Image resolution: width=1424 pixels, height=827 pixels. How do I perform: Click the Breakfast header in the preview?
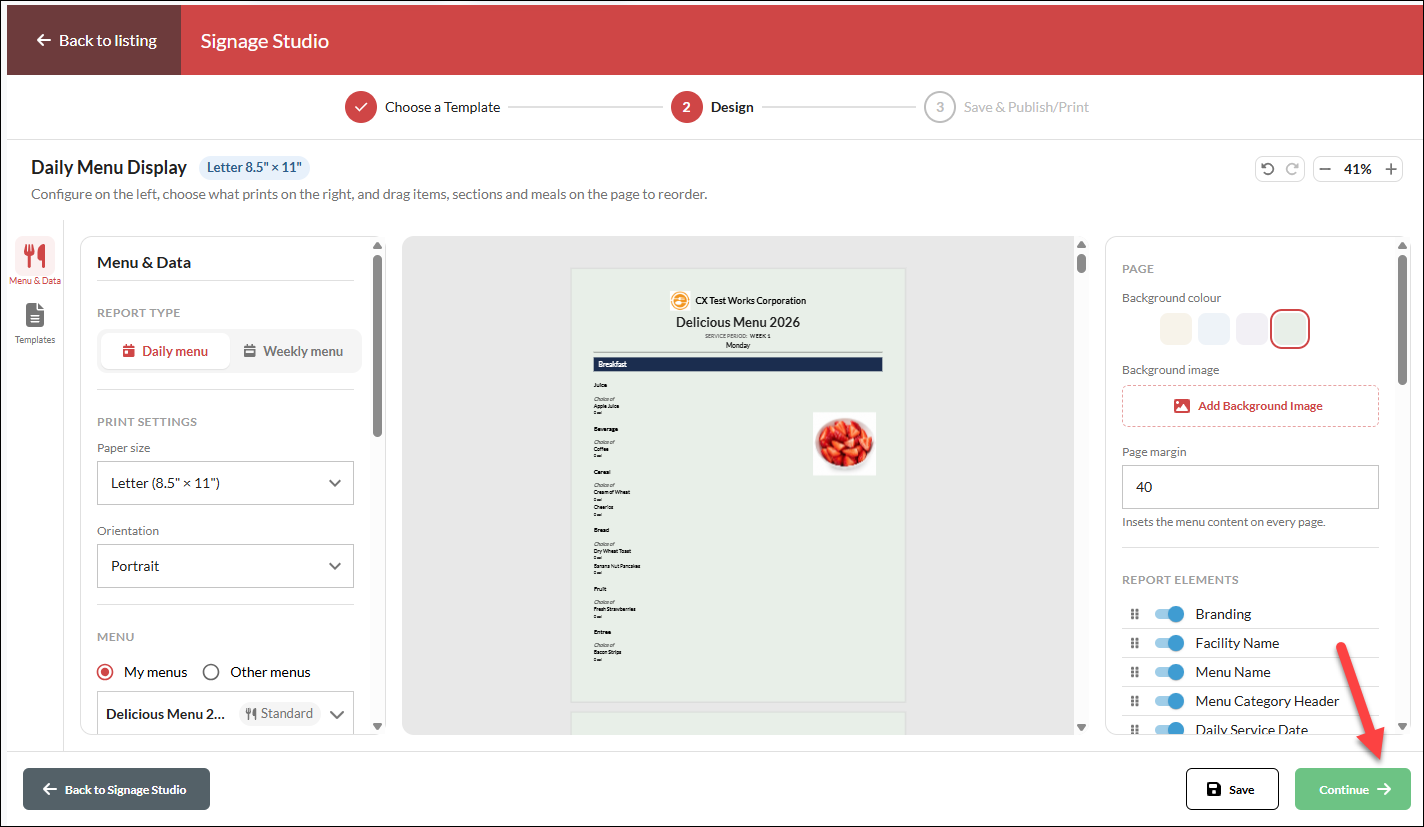[738, 364]
